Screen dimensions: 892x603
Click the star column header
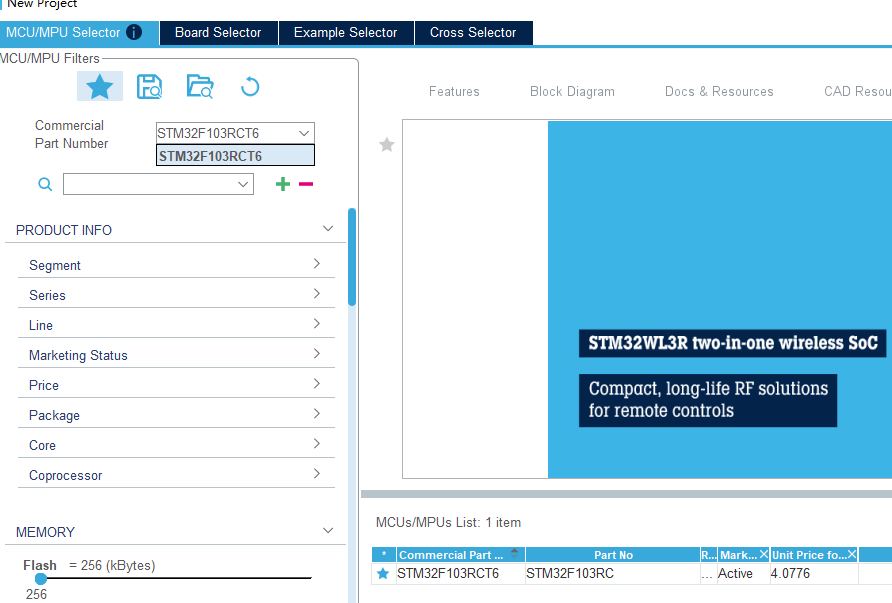point(384,555)
